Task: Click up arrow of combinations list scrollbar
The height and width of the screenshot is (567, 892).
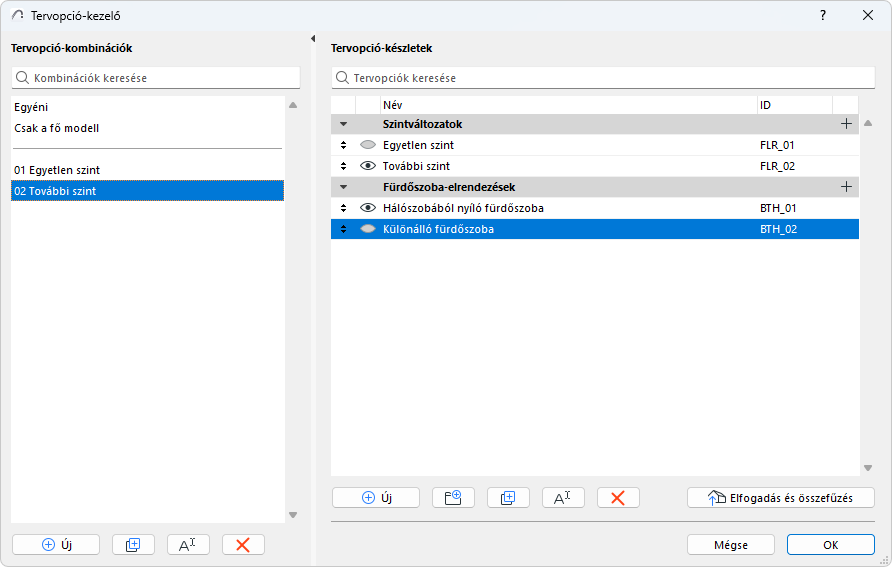Action: click(x=293, y=105)
